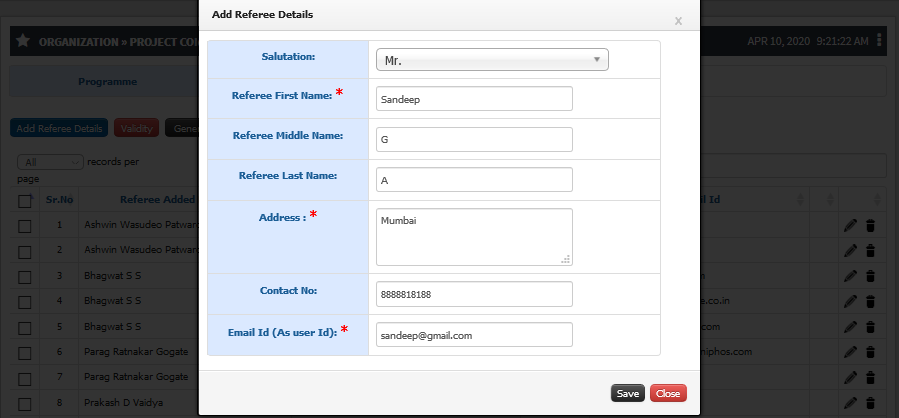Check the checkbox for row 1
899x418 pixels.
coord(25,226)
